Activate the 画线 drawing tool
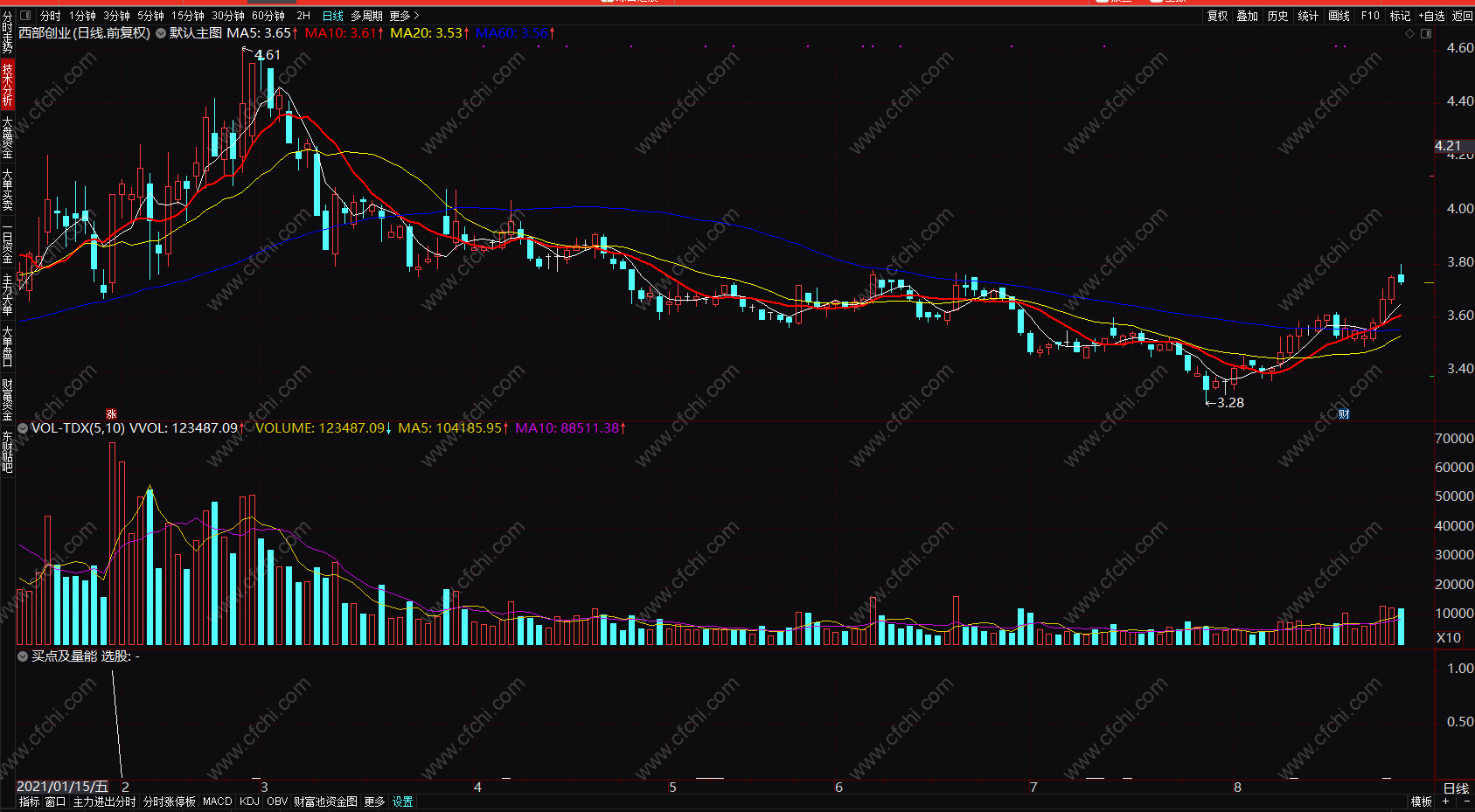This screenshot has width=1475, height=812. 1339,16
